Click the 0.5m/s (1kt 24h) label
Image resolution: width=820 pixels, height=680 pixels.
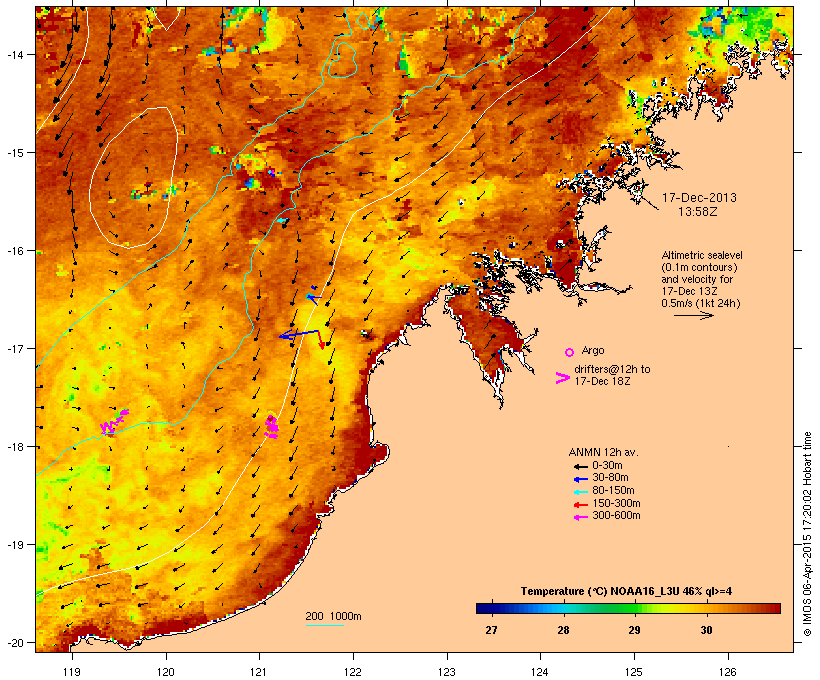pos(701,303)
